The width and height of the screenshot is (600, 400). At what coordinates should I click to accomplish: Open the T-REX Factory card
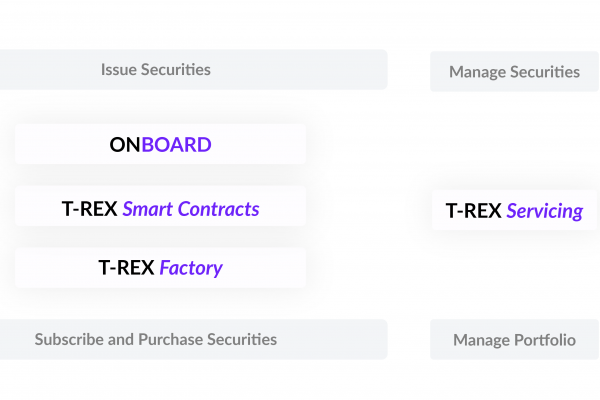coord(160,268)
